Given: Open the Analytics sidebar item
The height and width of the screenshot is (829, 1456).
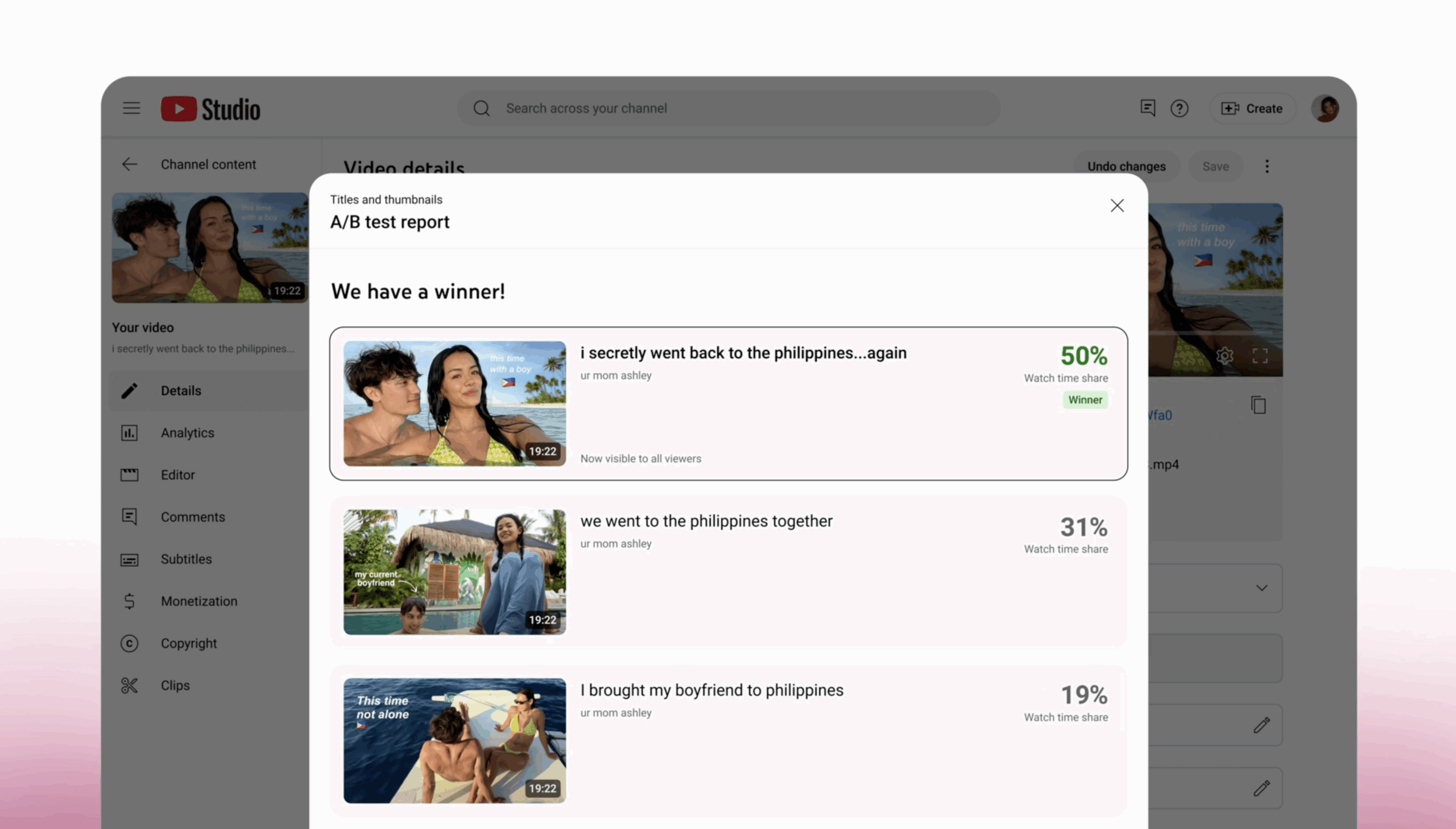Looking at the screenshot, I should 187,433.
